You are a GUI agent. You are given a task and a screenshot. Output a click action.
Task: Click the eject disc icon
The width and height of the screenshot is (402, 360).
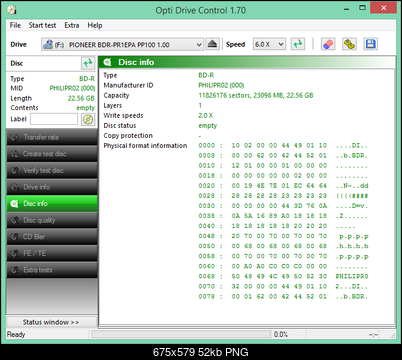(212, 44)
